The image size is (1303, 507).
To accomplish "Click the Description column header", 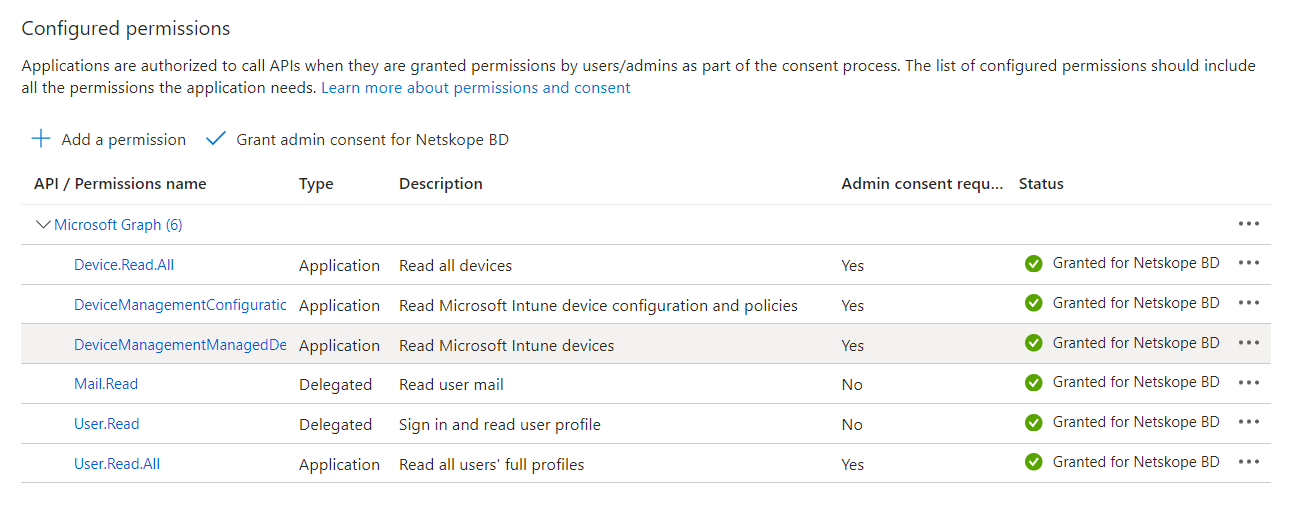I will pos(441,184).
